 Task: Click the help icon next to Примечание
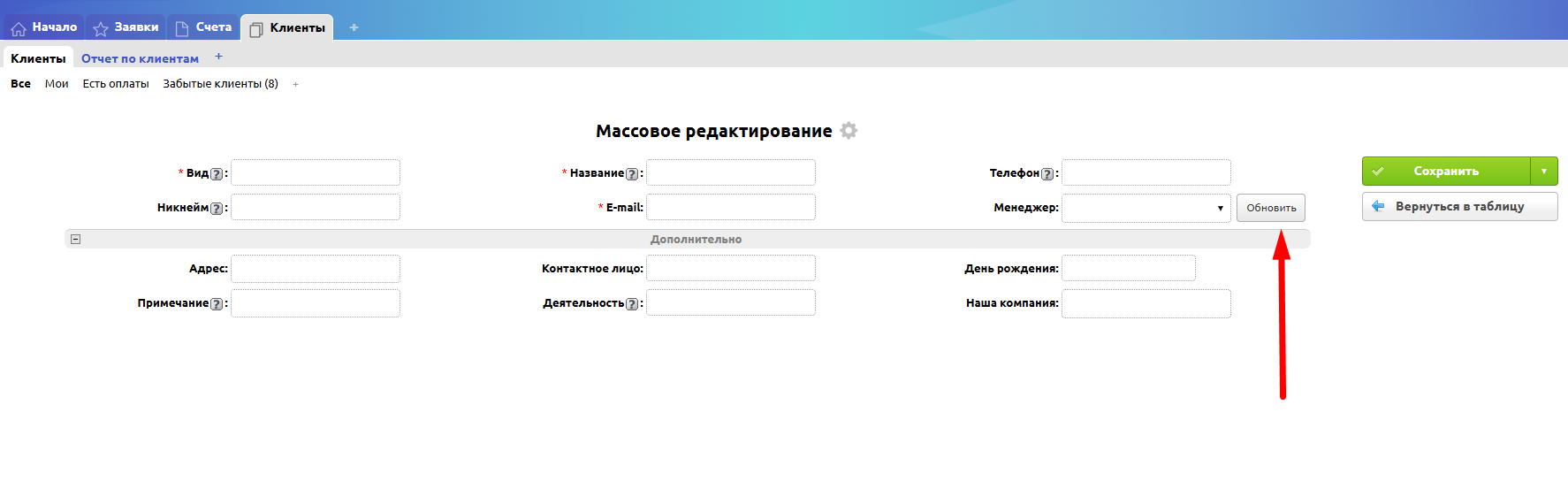click(217, 304)
